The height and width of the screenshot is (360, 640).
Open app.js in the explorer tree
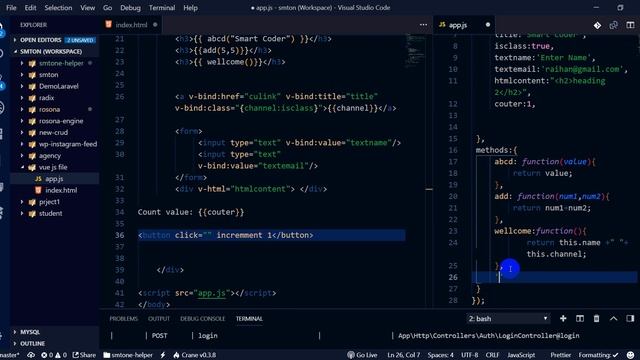pyautogui.click(x=55, y=179)
